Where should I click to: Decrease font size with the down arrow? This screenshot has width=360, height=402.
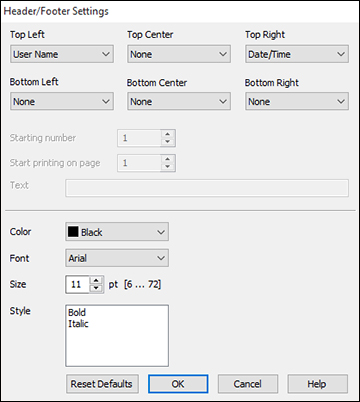click(x=96, y=288)
